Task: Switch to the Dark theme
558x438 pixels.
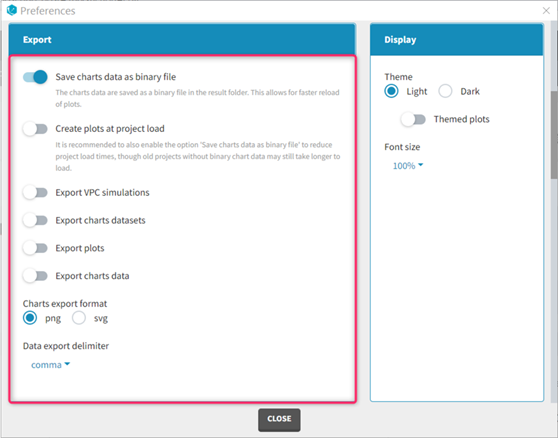Action: (x=445, y=91)
